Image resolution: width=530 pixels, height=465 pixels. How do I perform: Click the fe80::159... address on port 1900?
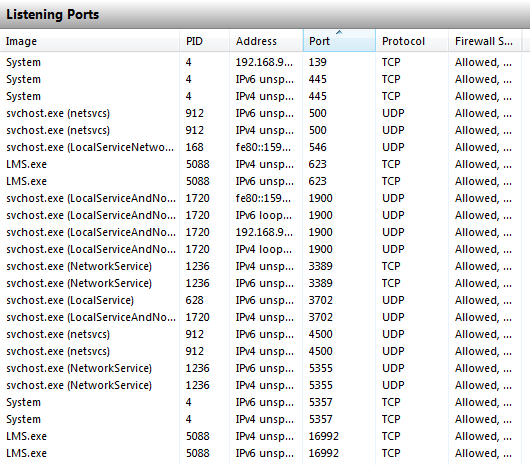[263, 198]
